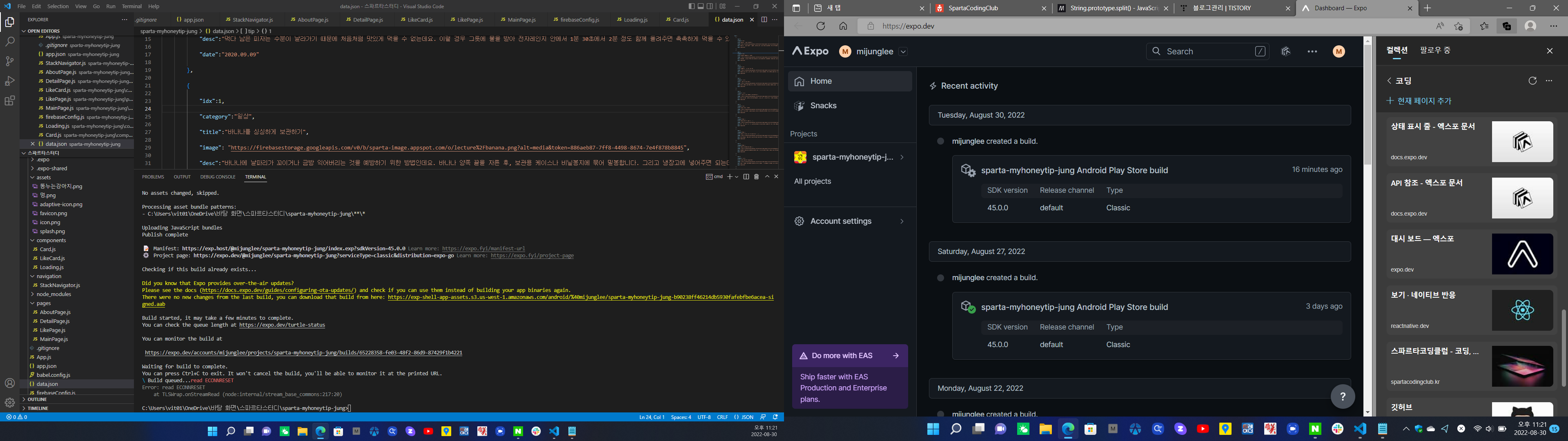Click the CRLF line ending status item
The image size is (1568, 441).
(722, 417)
